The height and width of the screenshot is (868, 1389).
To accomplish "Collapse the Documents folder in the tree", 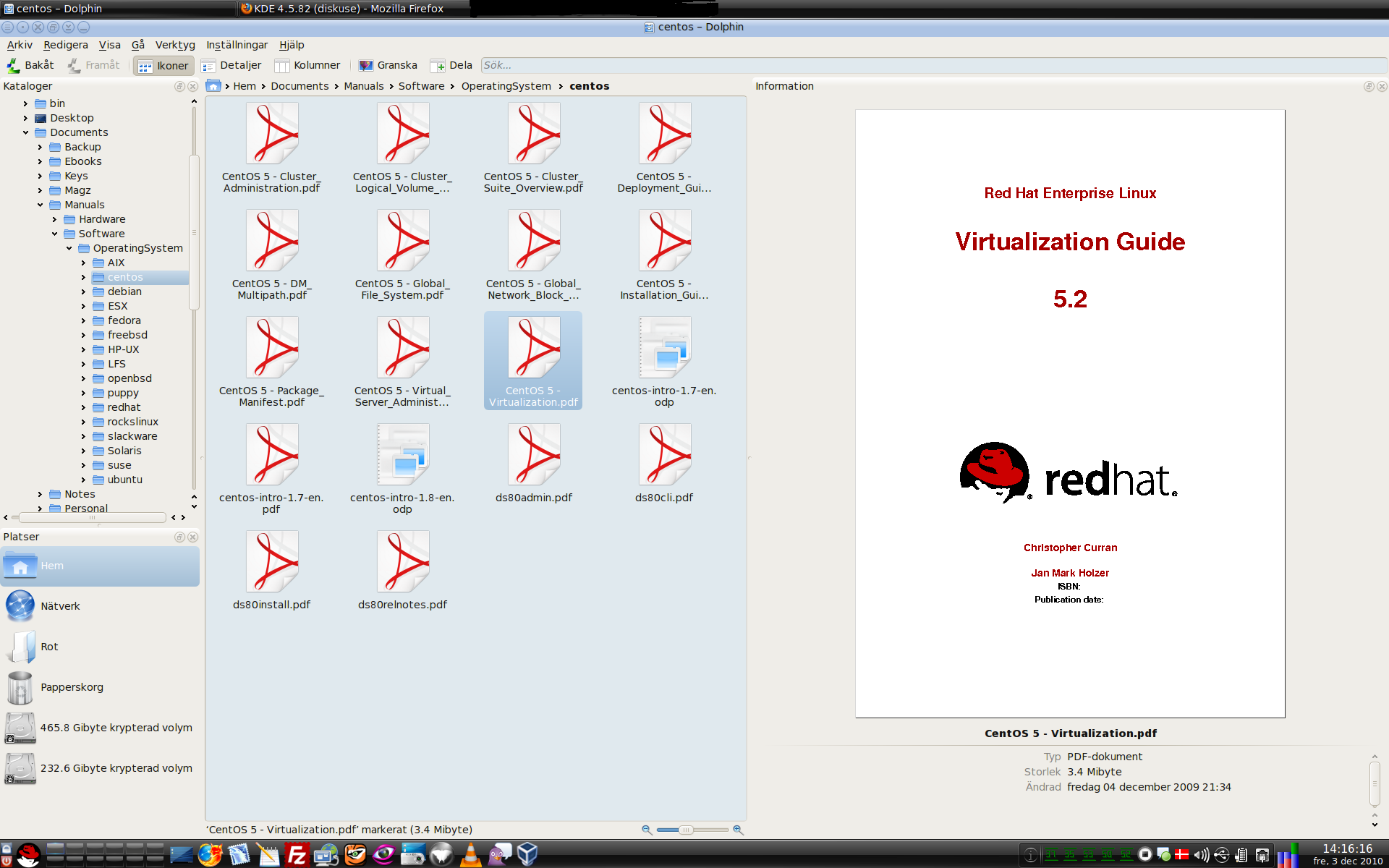I will [x=25, y=132].
